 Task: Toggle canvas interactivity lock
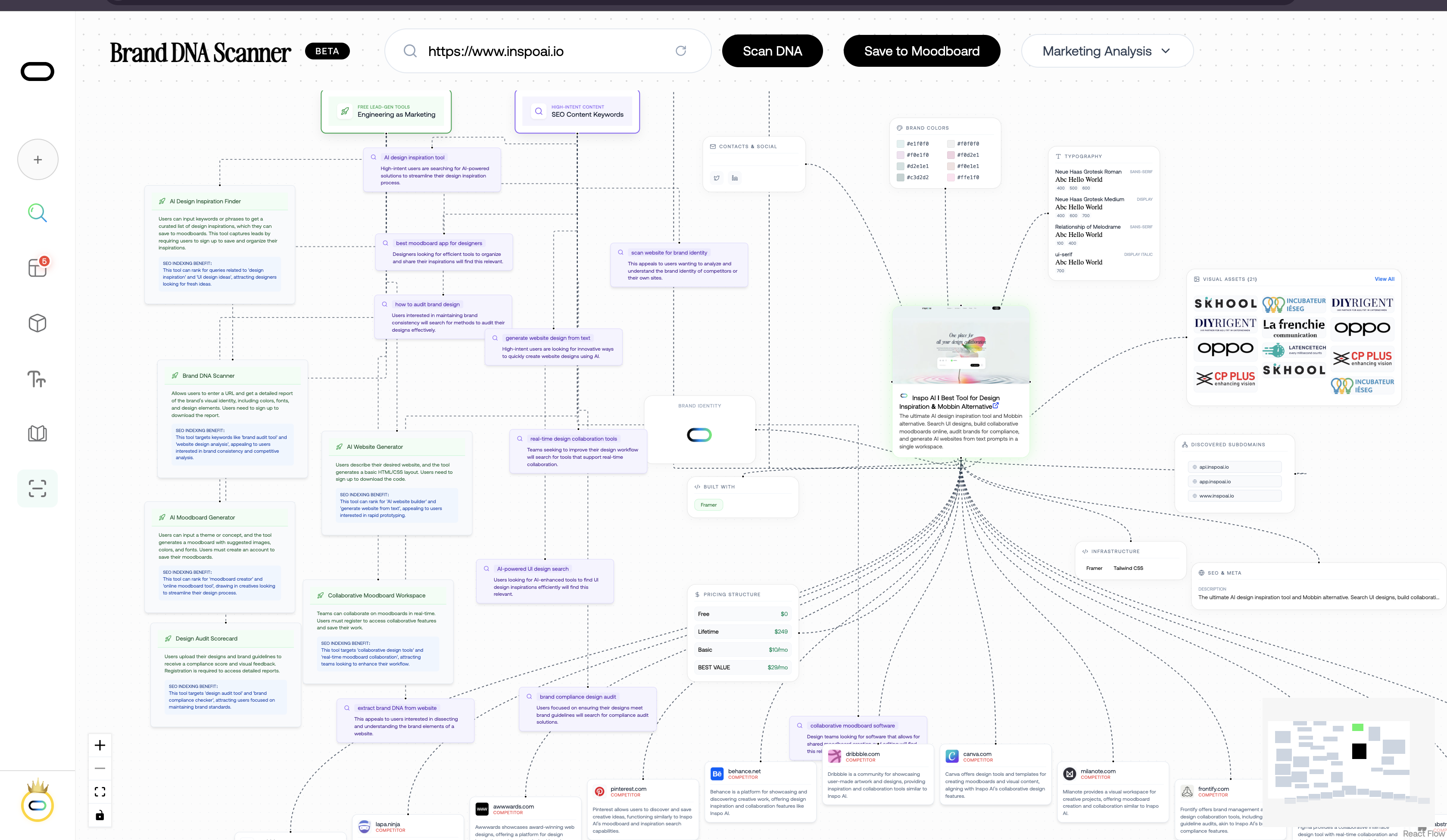[100, 815]
